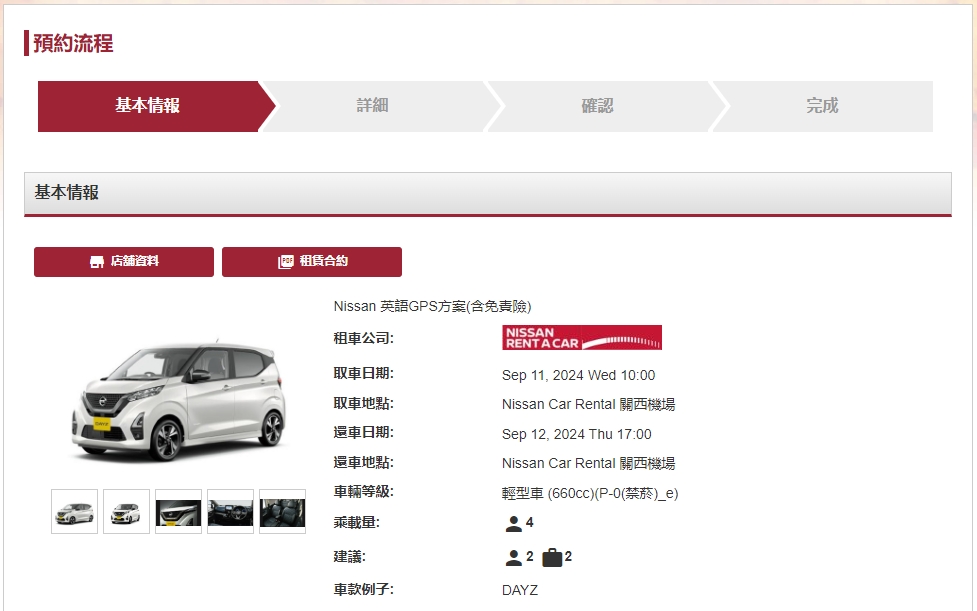
Task: Select the 詳細 step tab
Action: [x=373, y=106]
